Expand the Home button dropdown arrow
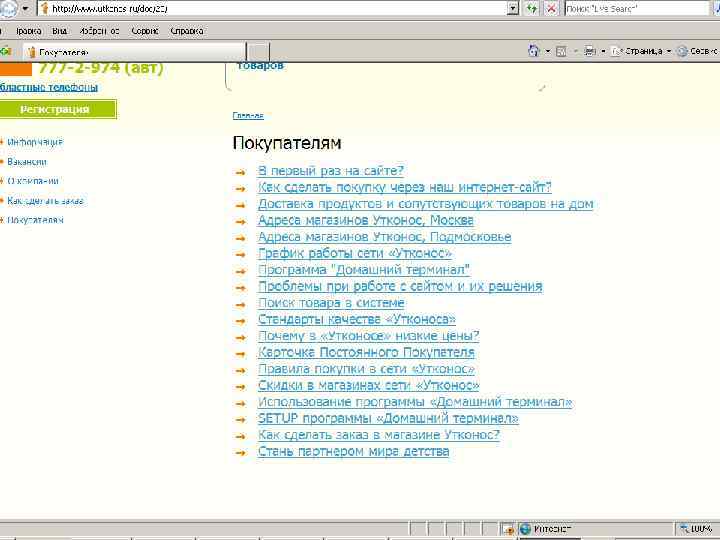This screenshot has width=720, height=540. (547, 51)
